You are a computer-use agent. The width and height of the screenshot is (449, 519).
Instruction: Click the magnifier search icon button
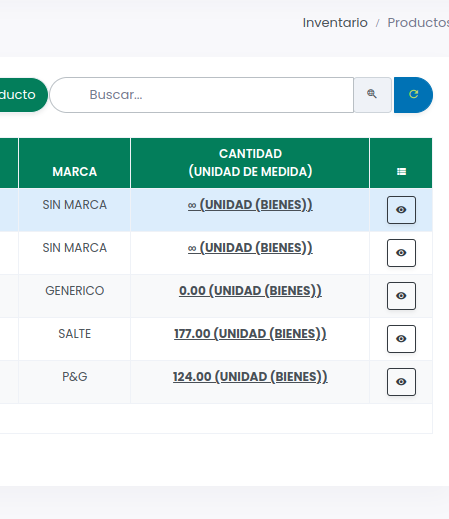click(x=372, y=95)
